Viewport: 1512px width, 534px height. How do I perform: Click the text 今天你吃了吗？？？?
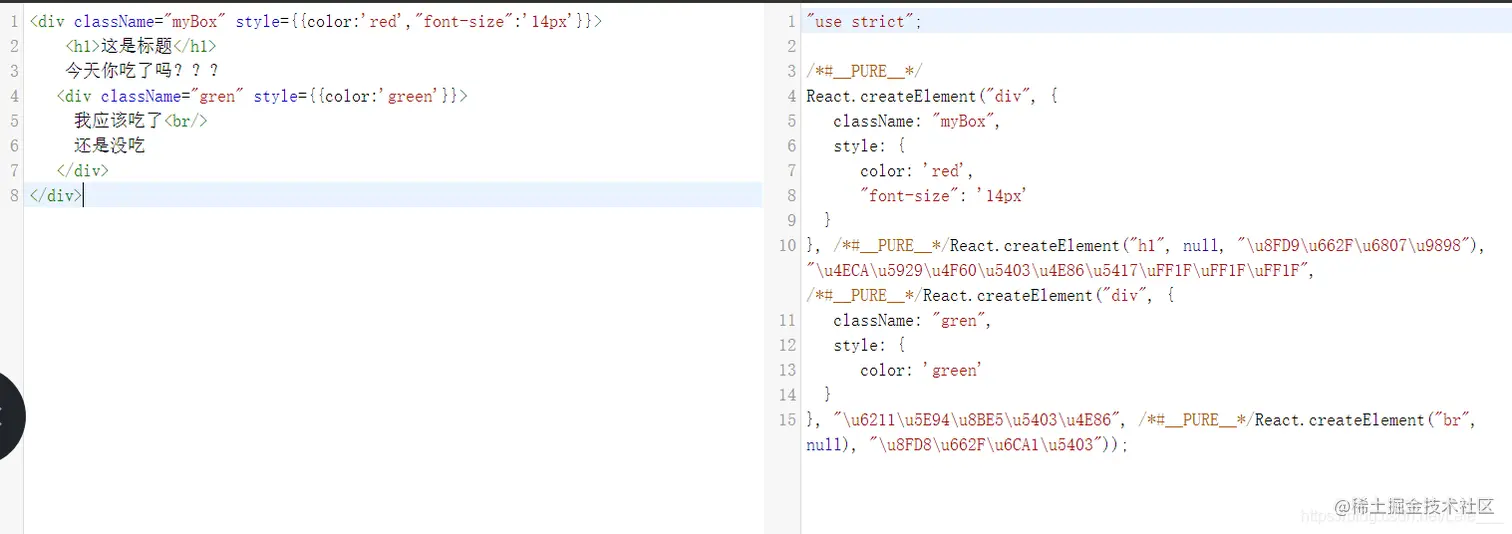tap(142, 71)
